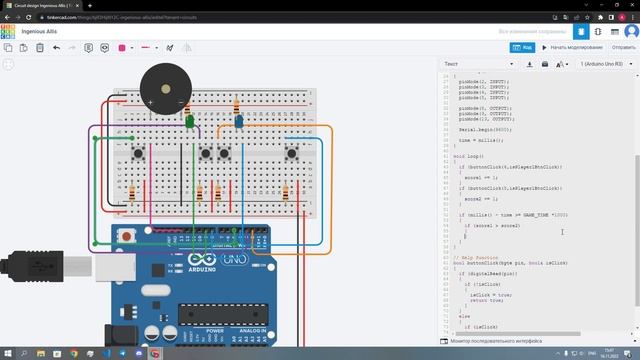Click the rightmost pushbutton on breadboard

291,153
